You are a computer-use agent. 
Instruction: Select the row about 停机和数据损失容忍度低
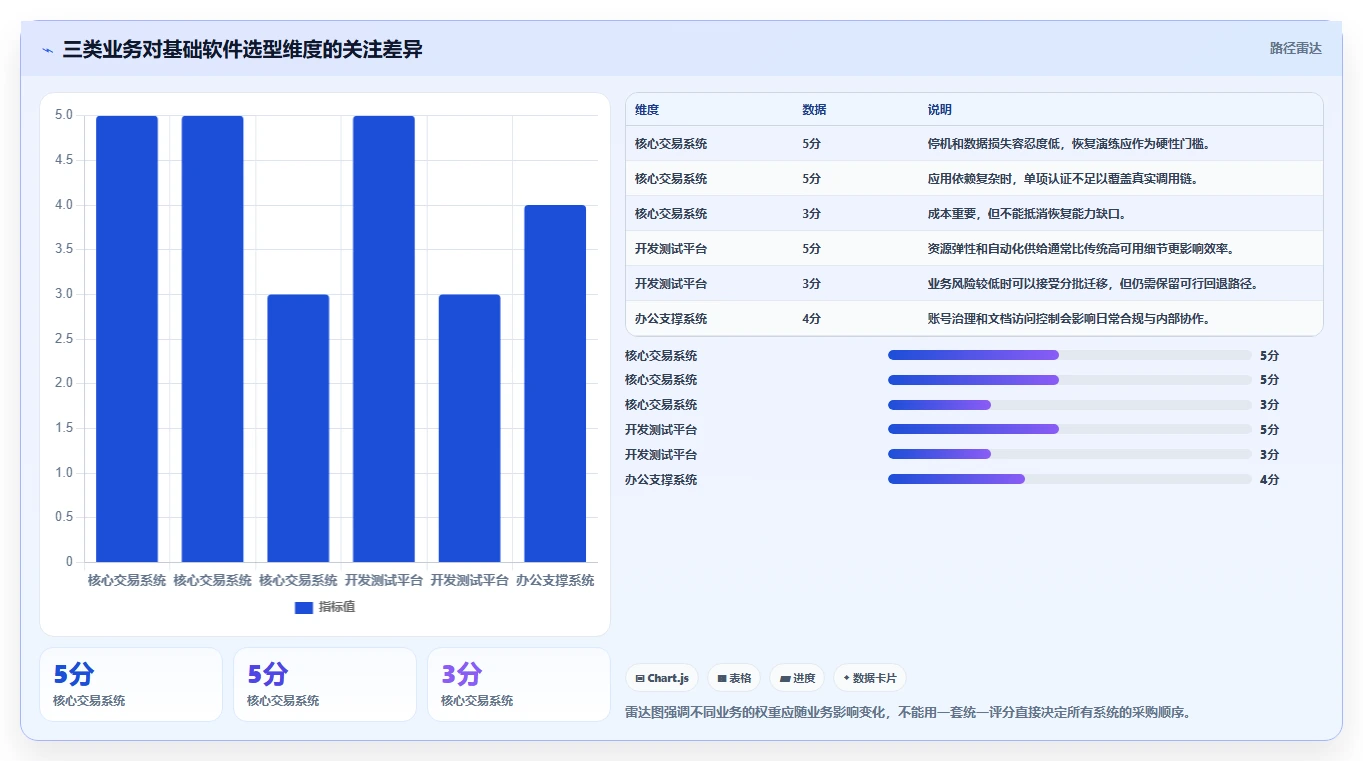tap(974, 144)
